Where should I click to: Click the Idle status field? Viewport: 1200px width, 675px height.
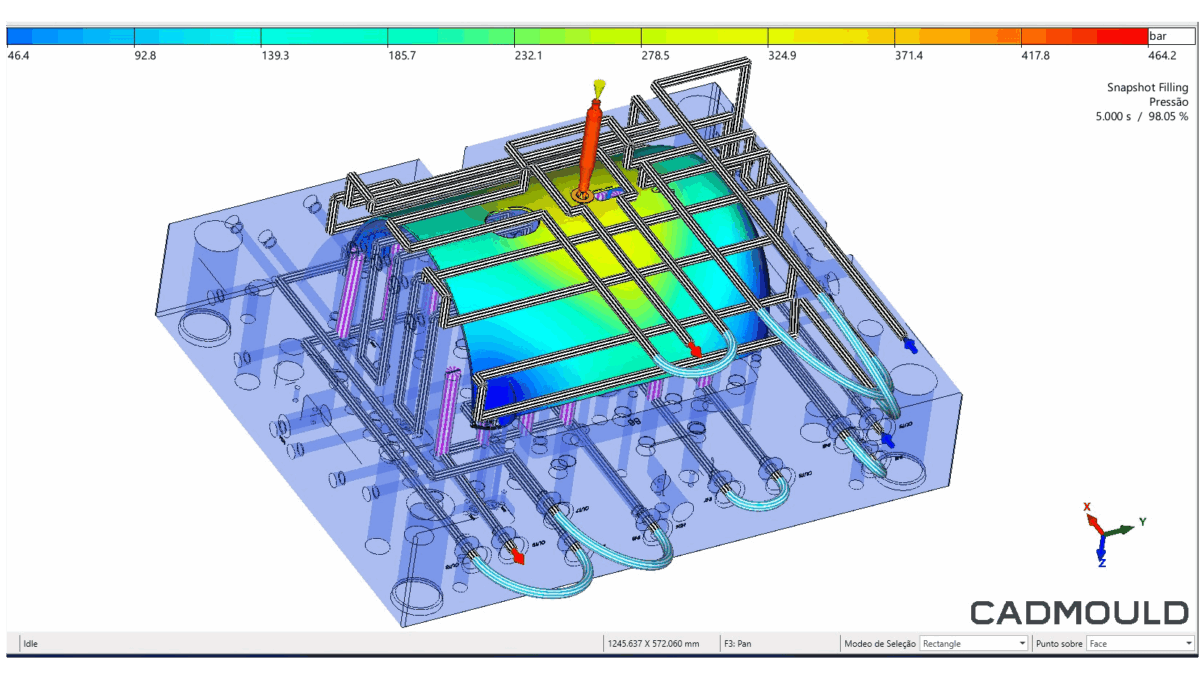click(x=30, y=643)
